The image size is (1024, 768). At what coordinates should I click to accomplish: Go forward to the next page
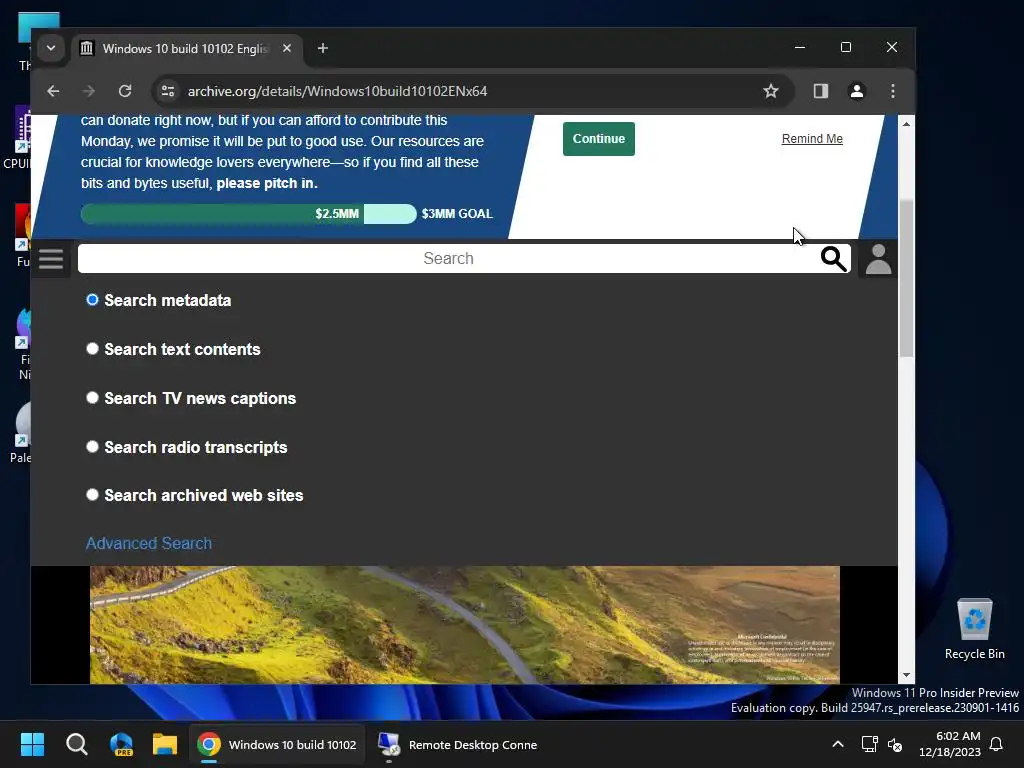(x=89, y=91)
